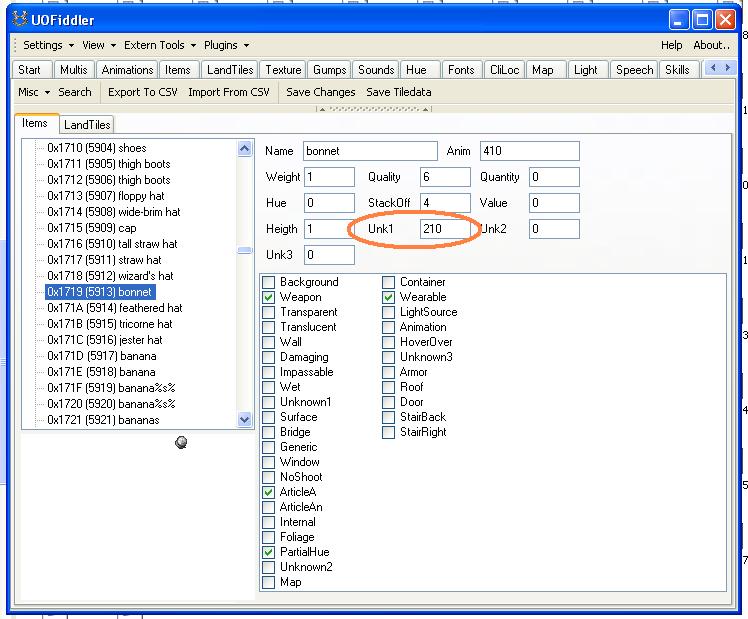Click the Unk1 value field
Screen dimensions: 748x619
tap(445, 229)
